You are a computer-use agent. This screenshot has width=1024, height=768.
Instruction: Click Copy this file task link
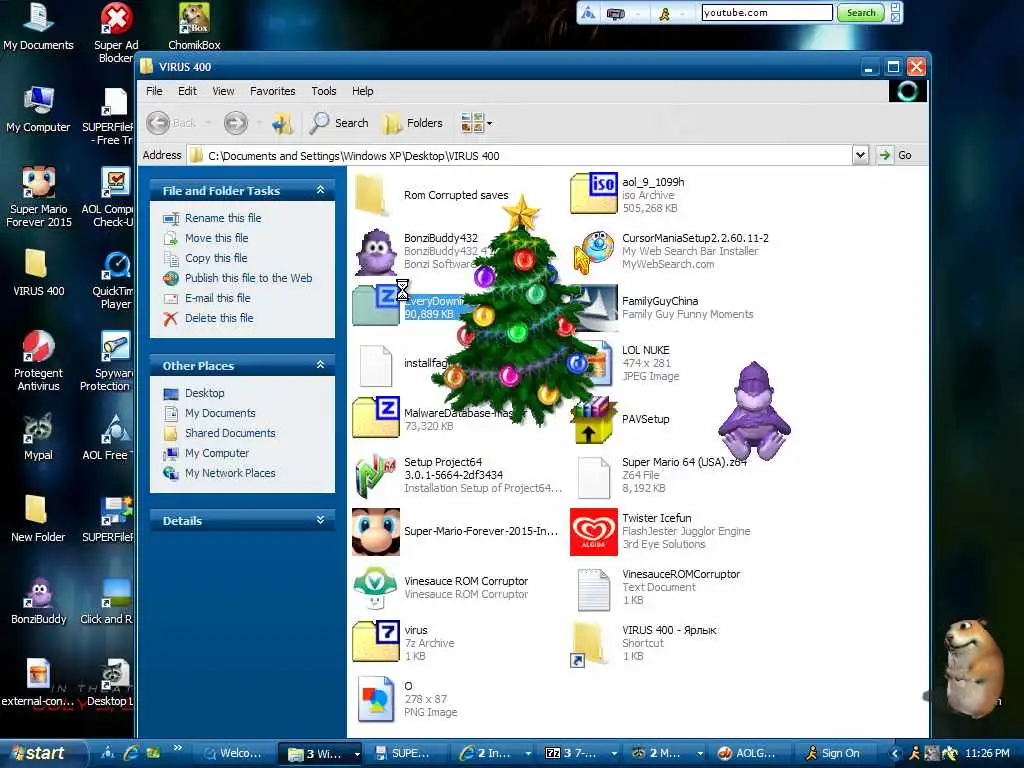(x=216, y=258)
